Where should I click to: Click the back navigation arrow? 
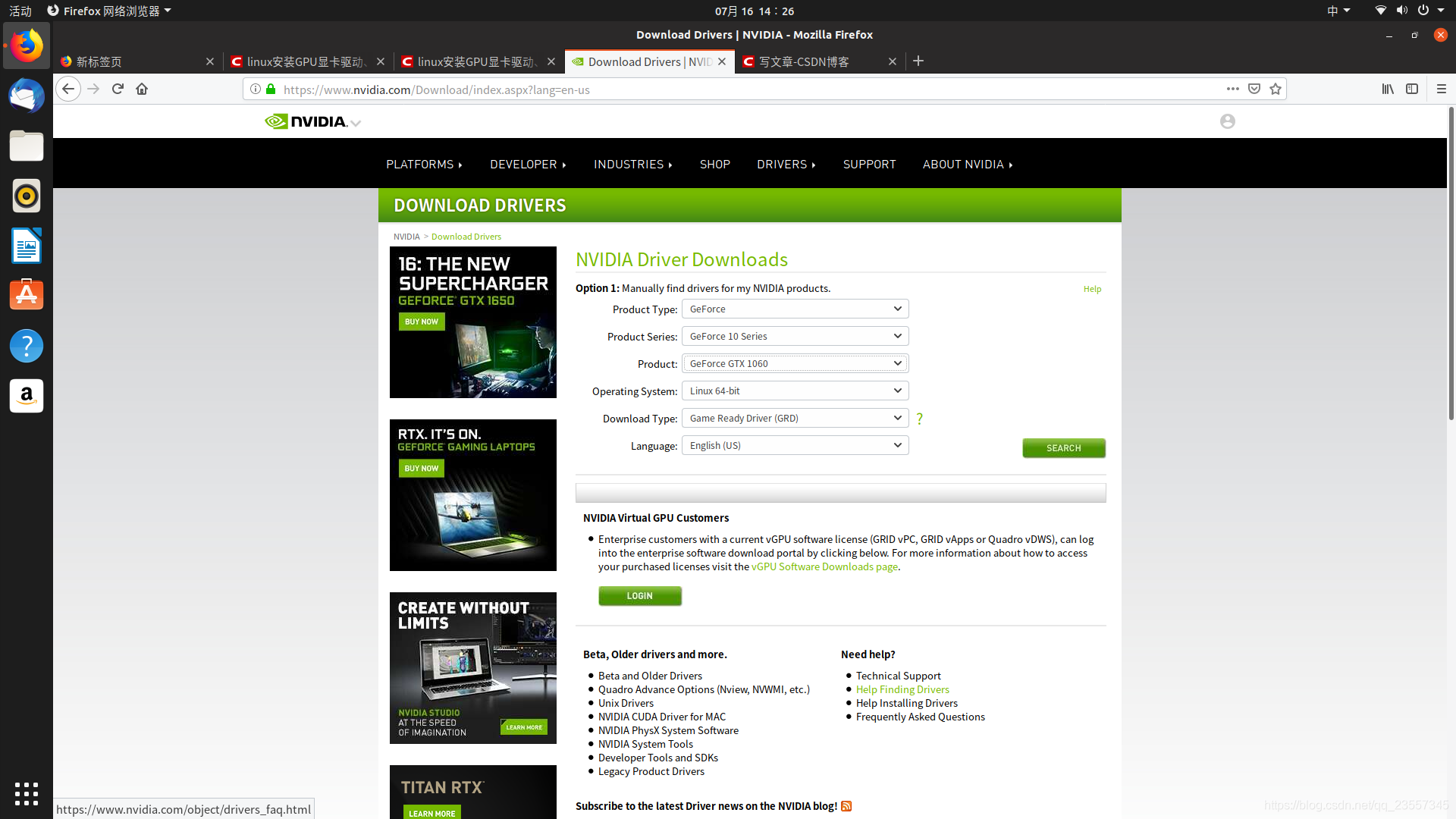67,89
